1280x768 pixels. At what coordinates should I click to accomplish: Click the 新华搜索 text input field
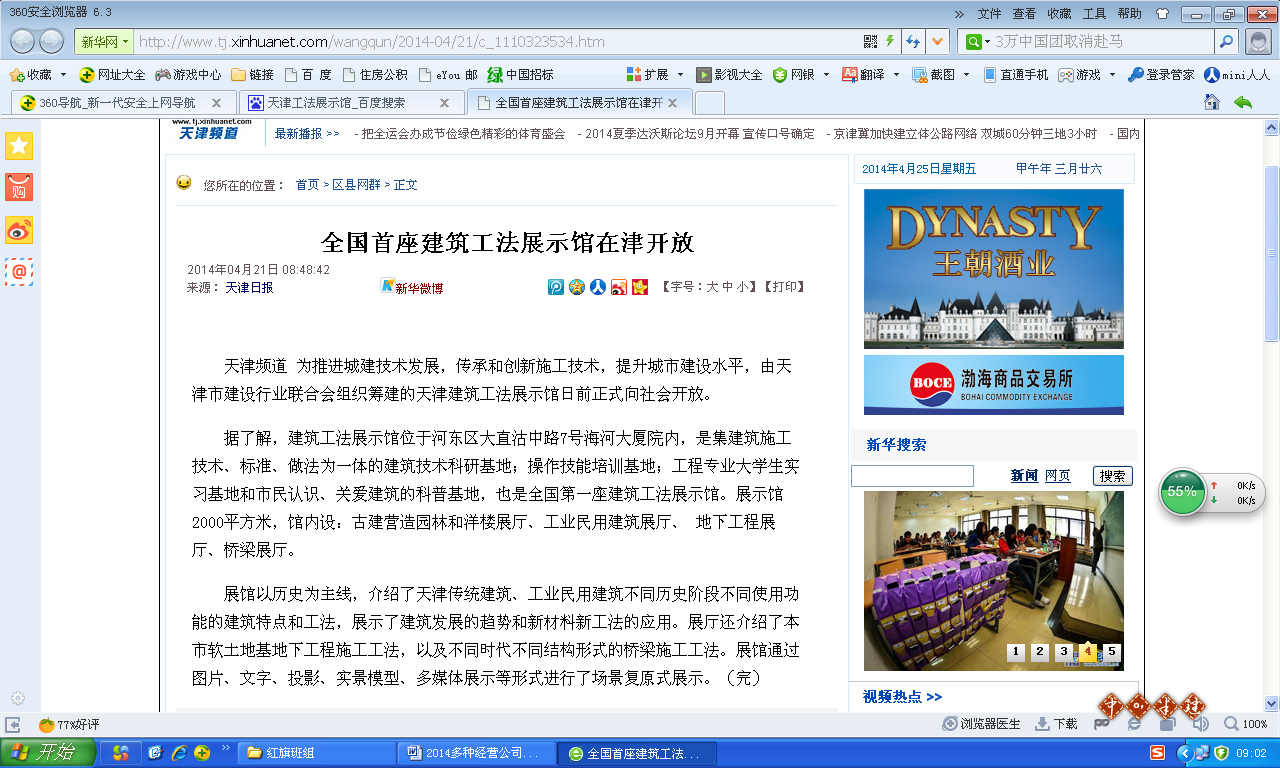(x=912, y=476)
